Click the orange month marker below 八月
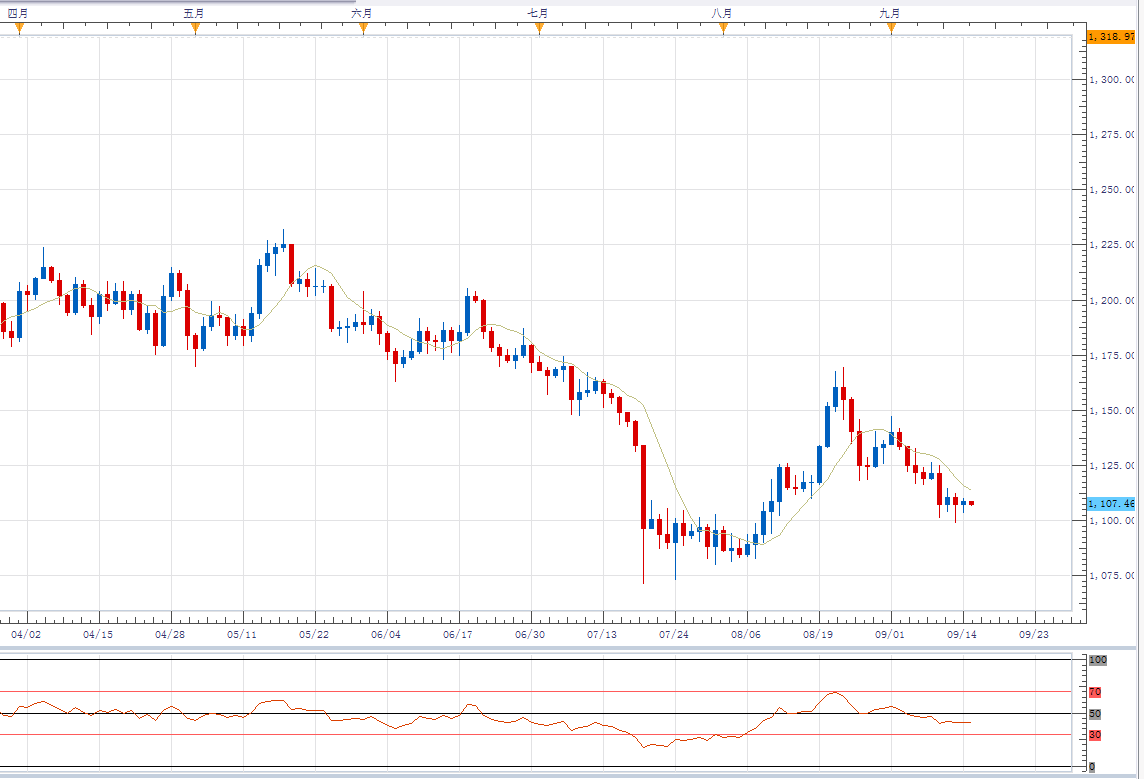Screen dimensions: 1144x779 coord(723,28)
